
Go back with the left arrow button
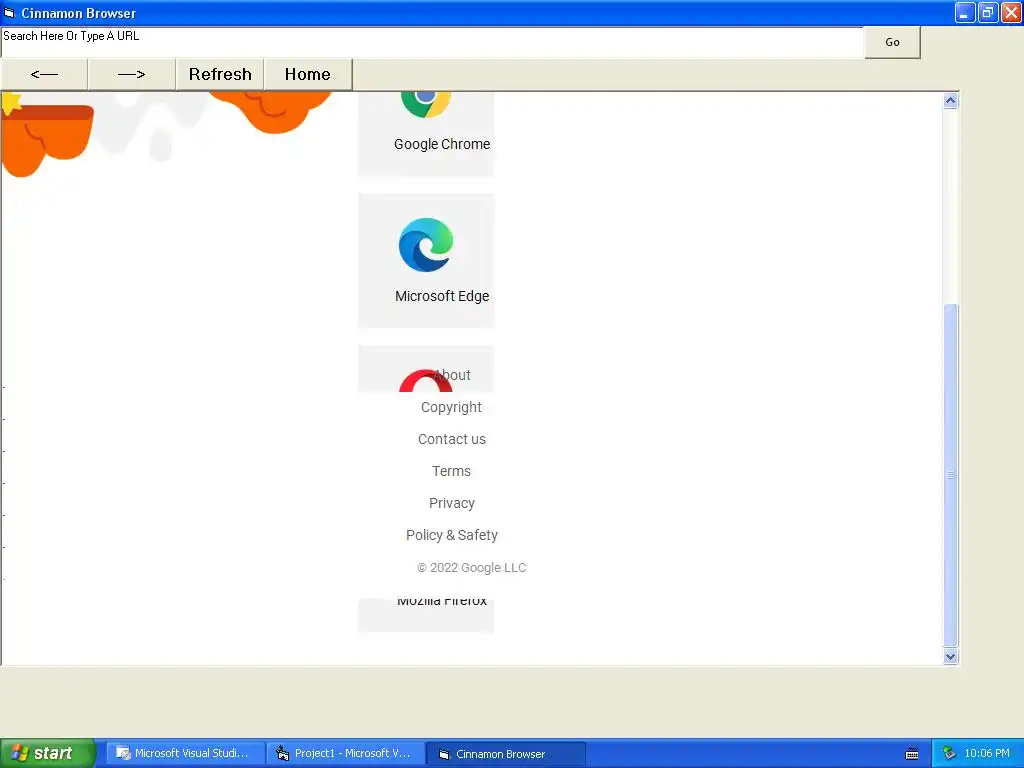(x=44, y=74)
